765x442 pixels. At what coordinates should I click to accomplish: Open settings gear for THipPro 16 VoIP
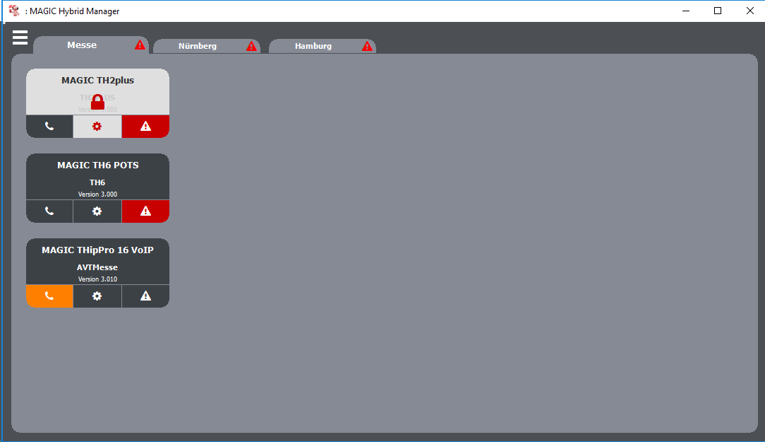[x=97, y=296]
